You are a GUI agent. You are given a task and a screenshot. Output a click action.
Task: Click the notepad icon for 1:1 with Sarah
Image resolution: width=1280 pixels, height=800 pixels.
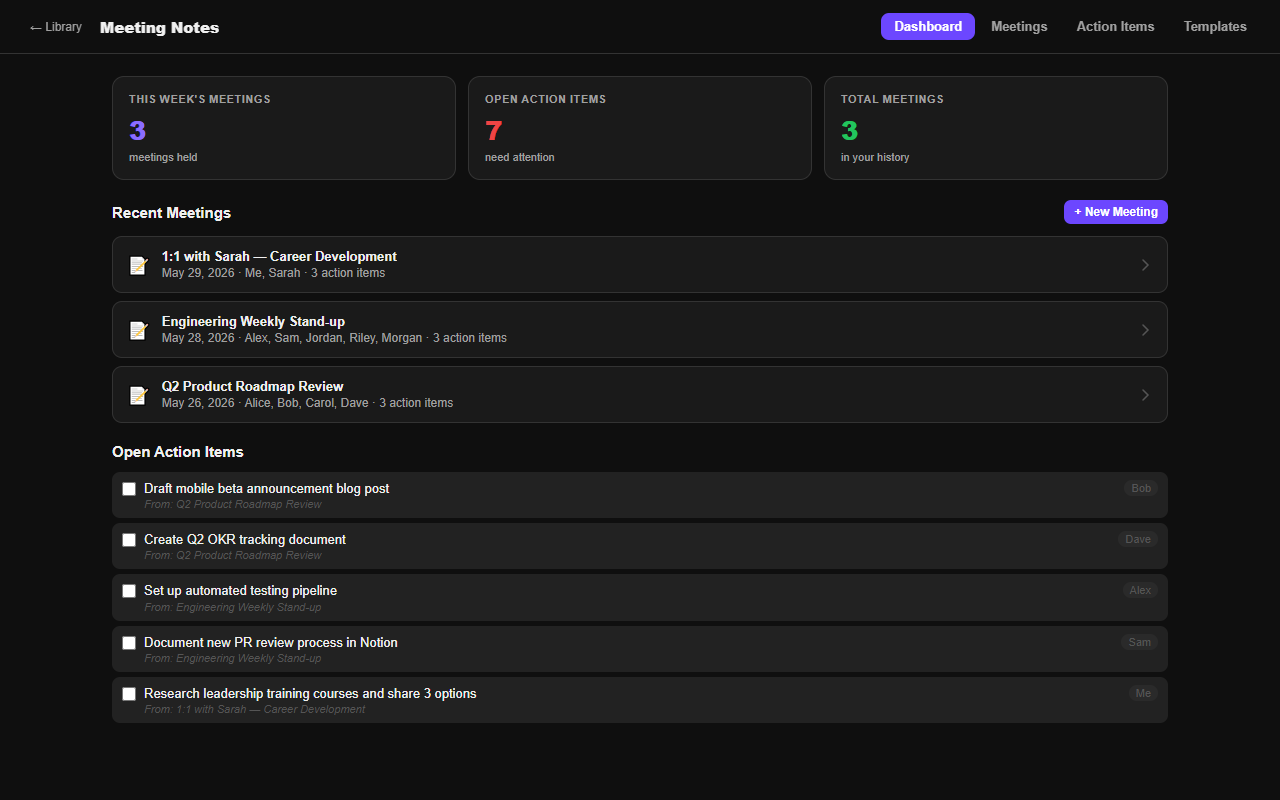139,265
